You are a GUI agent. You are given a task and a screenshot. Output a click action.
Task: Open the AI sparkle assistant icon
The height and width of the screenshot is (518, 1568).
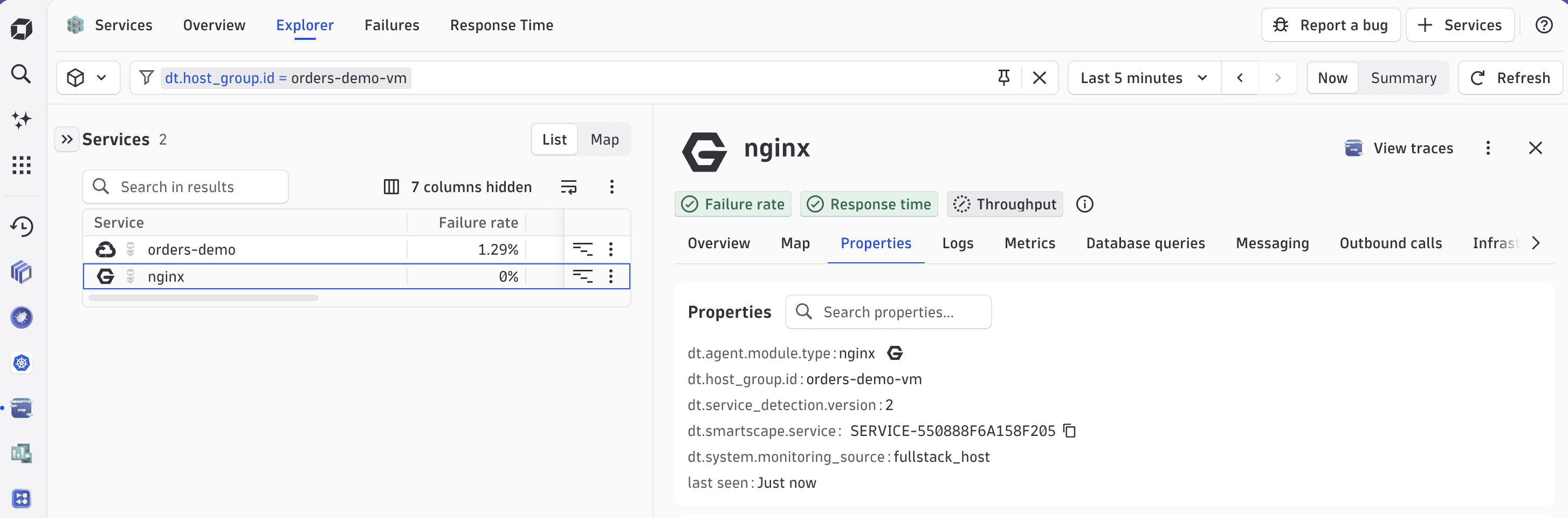click(22, 119)
